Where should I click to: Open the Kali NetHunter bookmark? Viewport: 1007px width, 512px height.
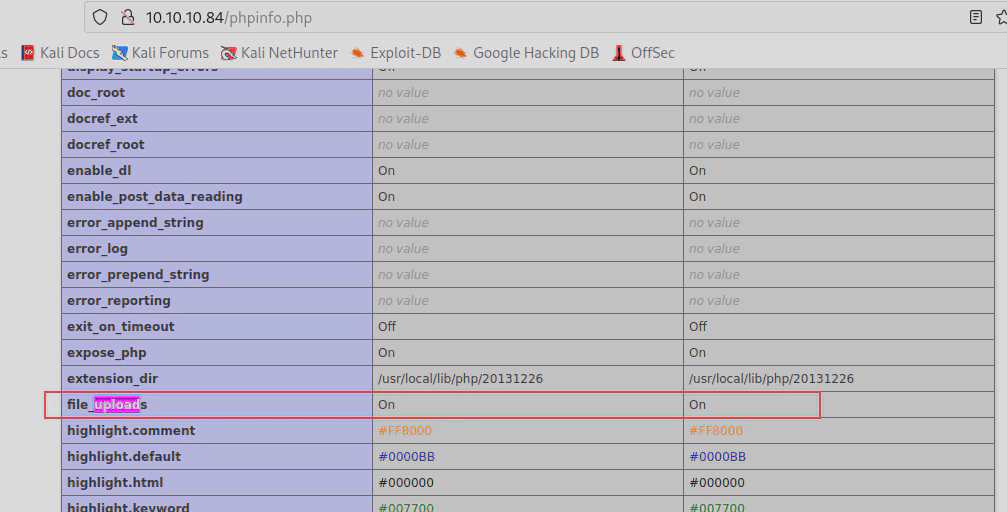point(279,53)
